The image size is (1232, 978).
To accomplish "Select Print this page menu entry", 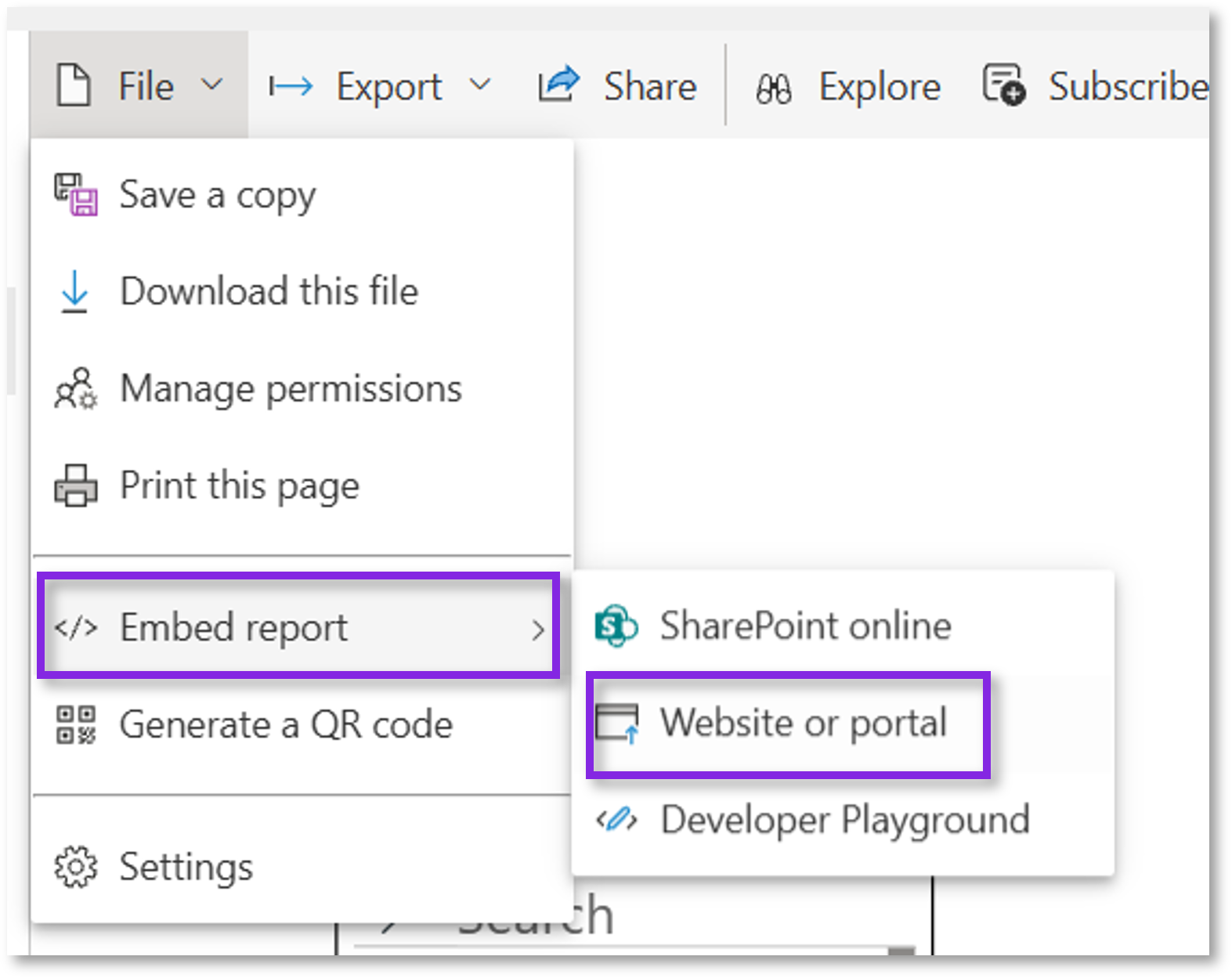I will [302, 485].
